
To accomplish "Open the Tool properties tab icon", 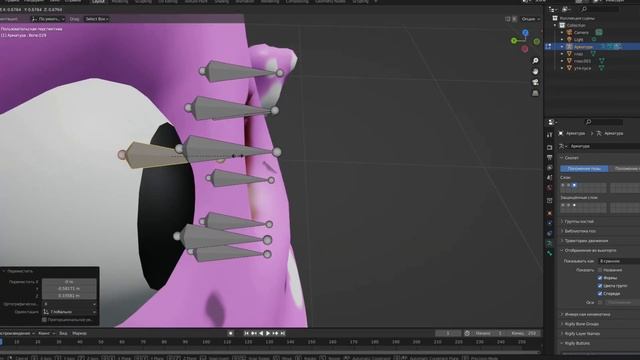I will 549,135.
